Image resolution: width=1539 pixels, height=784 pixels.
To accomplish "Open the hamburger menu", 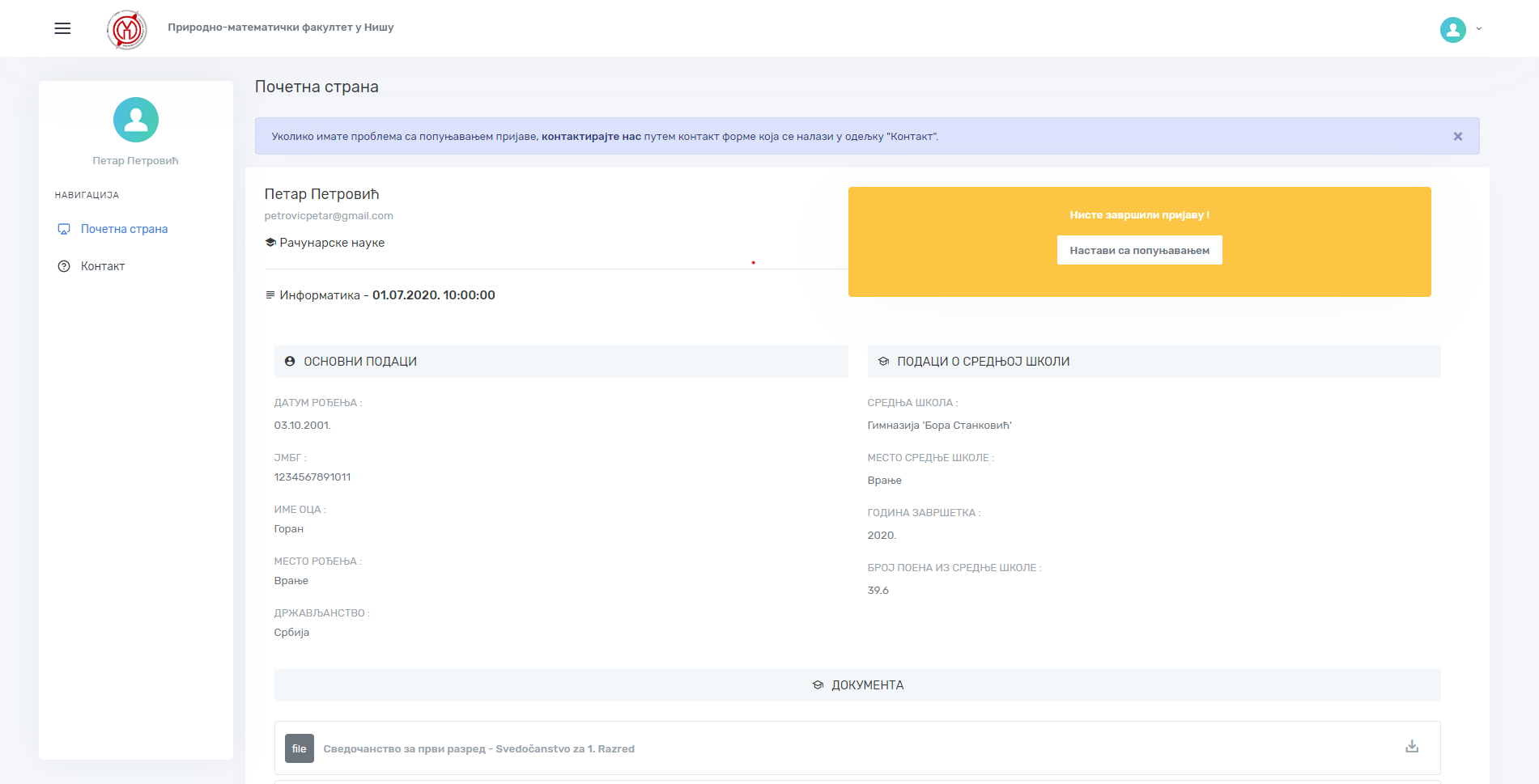I will click(x=62, y=28).
